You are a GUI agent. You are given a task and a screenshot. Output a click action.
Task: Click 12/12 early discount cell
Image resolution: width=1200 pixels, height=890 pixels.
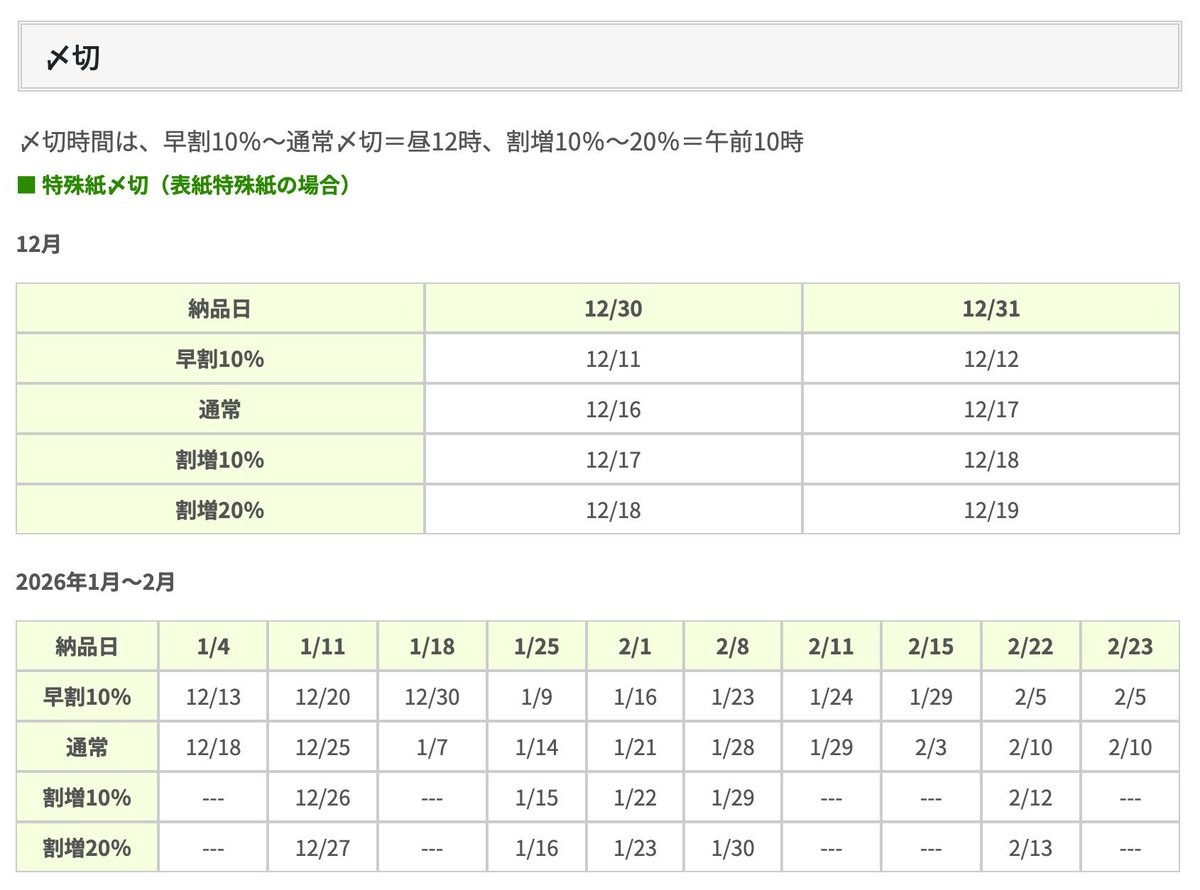coord(991,359)
